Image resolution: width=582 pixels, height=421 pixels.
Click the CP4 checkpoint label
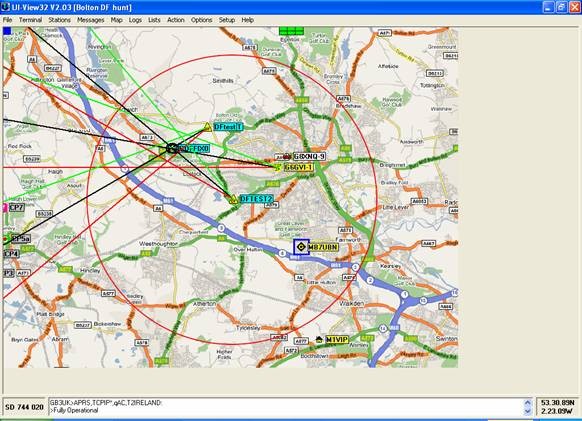click(x=11, y=254)
